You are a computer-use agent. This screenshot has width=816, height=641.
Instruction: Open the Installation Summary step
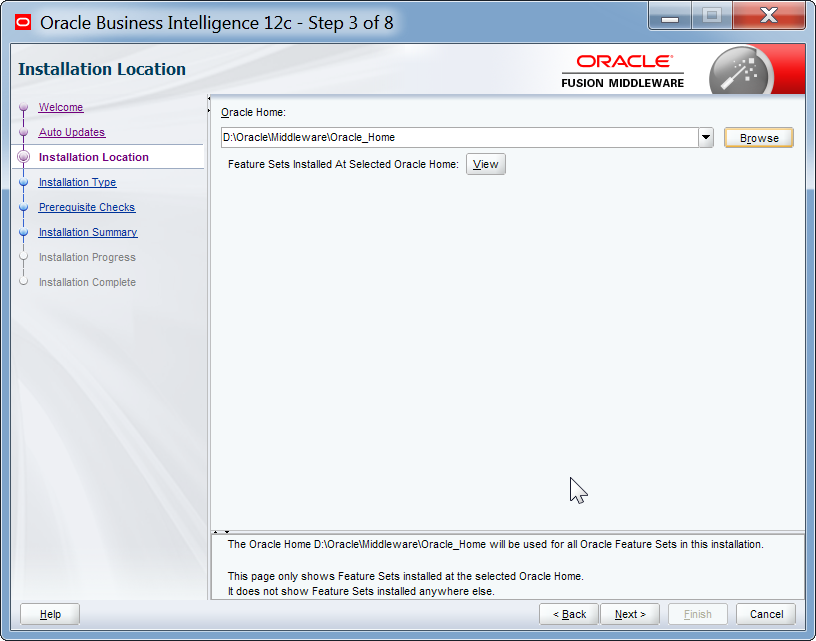(88, 232)
